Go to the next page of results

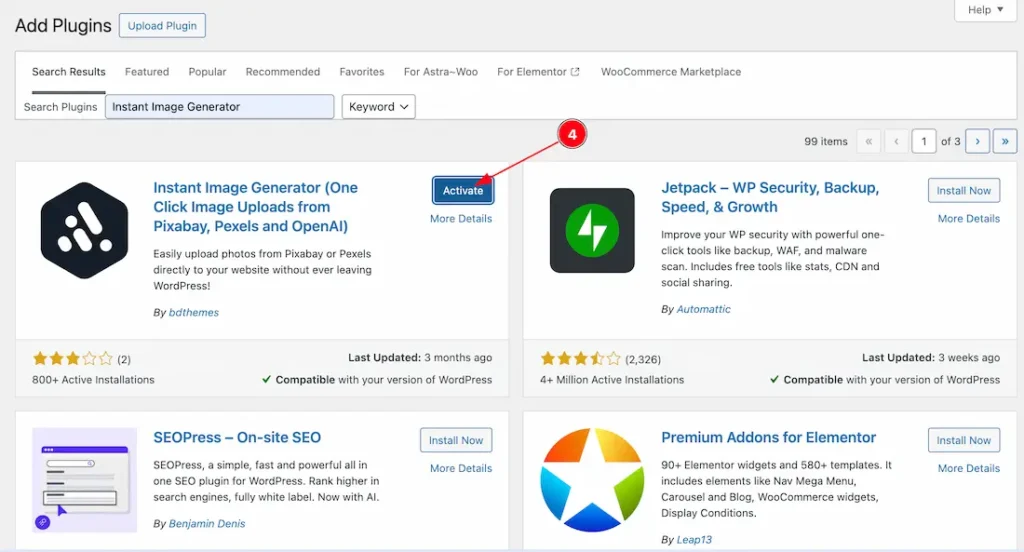coord(978,141)
